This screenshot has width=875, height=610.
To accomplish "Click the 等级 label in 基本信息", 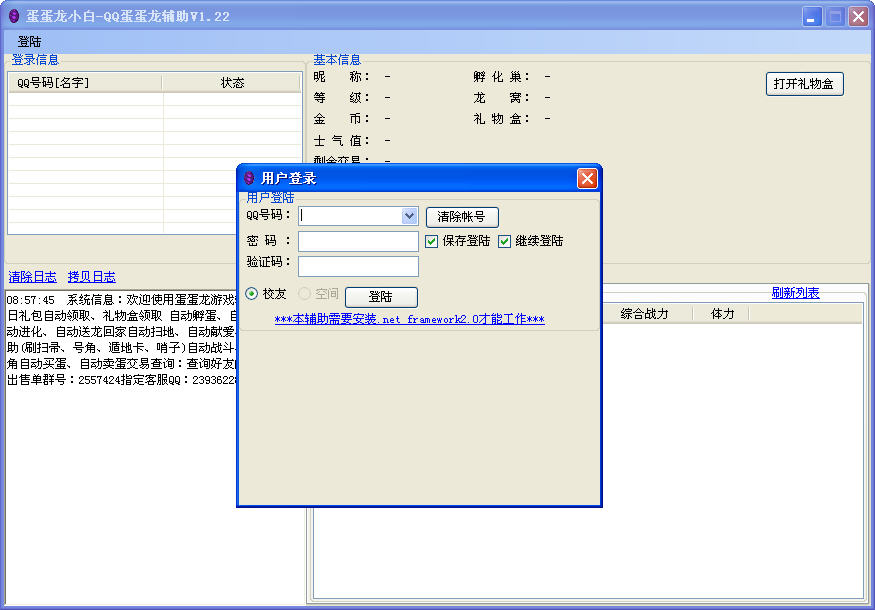I will (341, 98).
